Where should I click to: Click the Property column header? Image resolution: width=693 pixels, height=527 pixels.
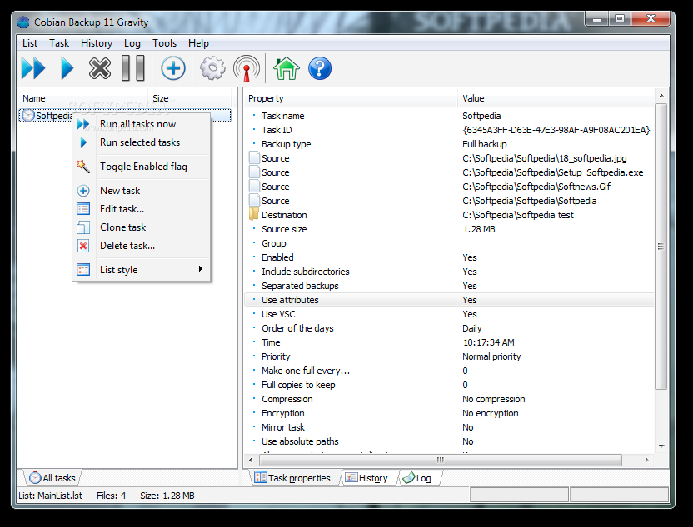[351, 99]
